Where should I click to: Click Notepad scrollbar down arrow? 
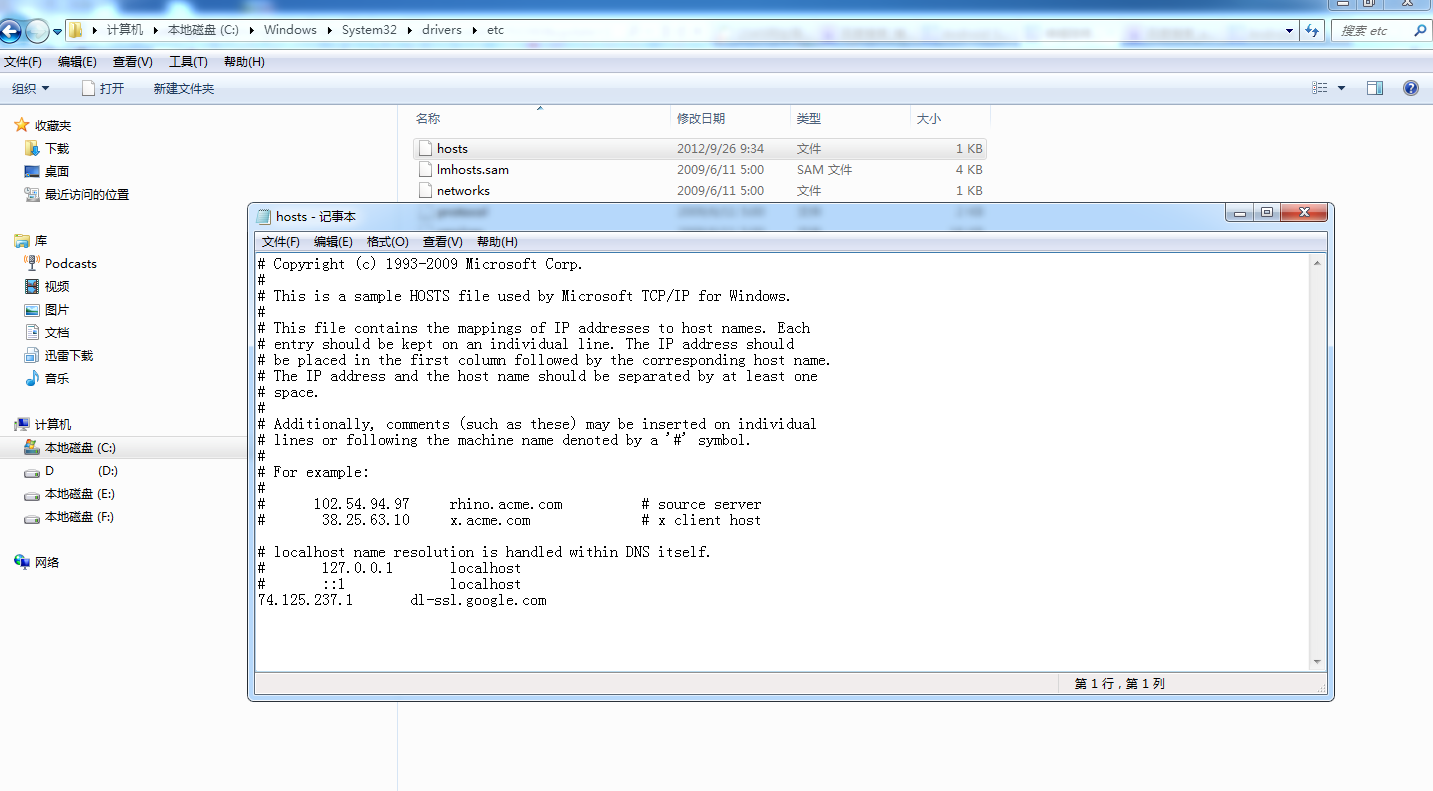tap(1317, 661)
